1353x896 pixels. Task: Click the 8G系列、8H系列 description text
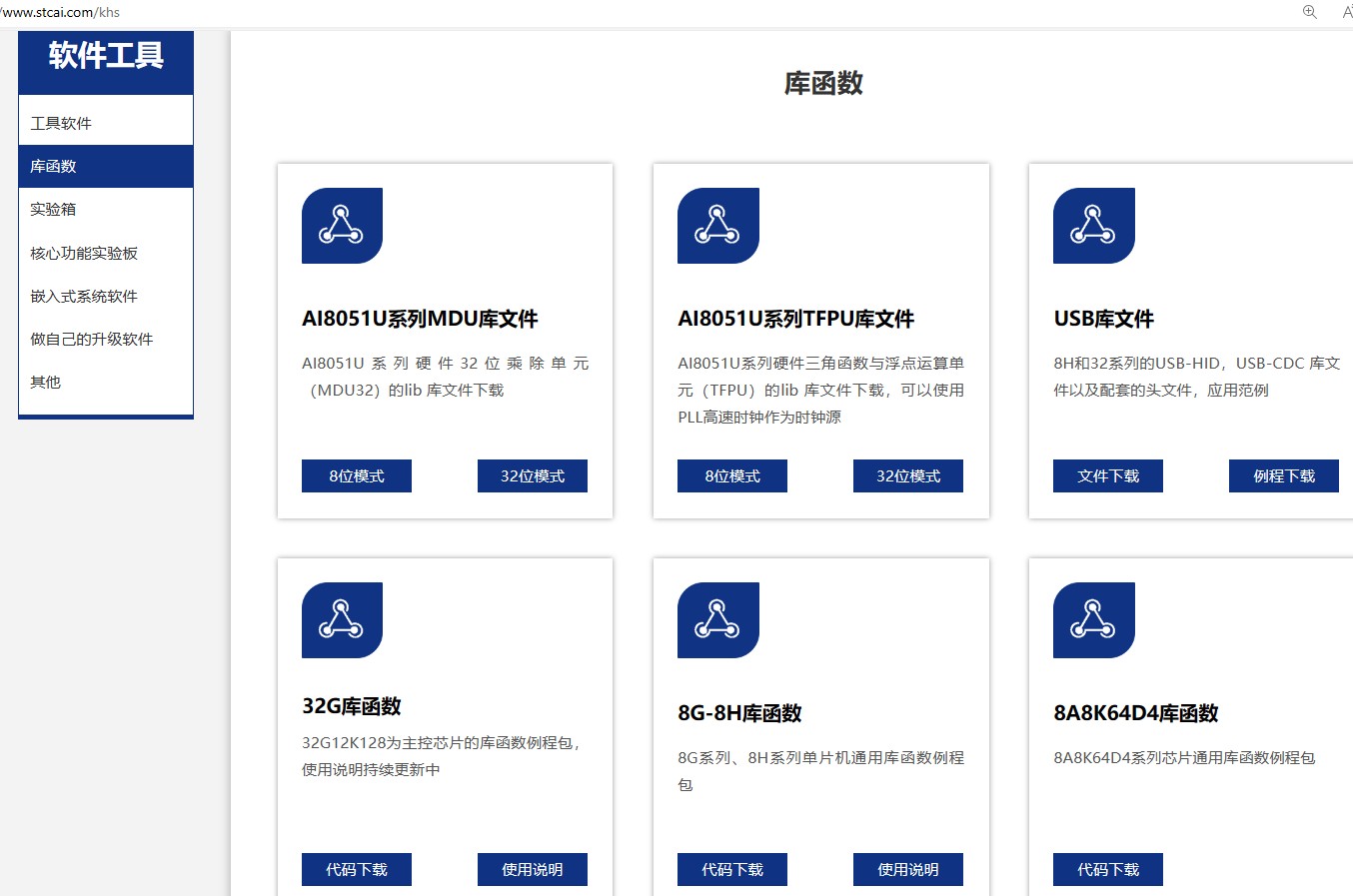[820, 771]
